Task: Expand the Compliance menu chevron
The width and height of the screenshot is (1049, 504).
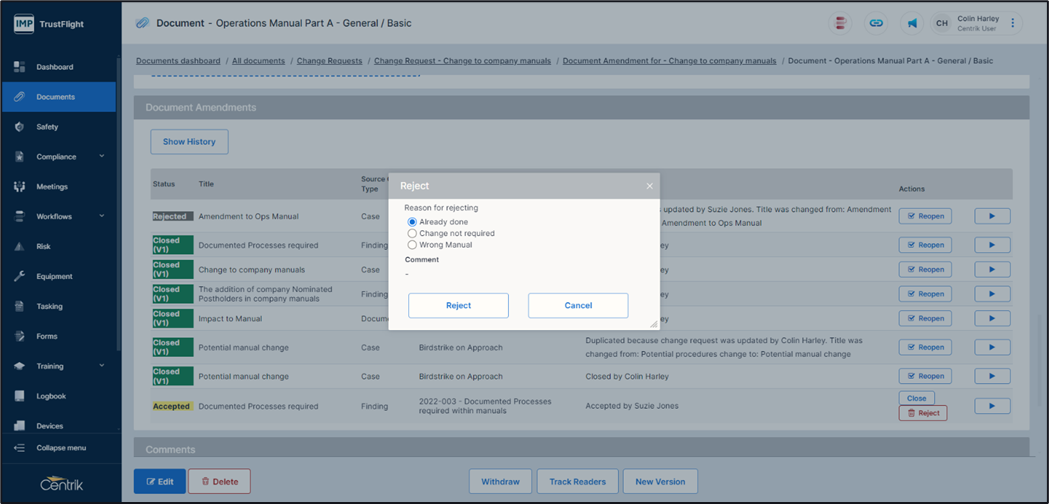Action: coord(102,157)
